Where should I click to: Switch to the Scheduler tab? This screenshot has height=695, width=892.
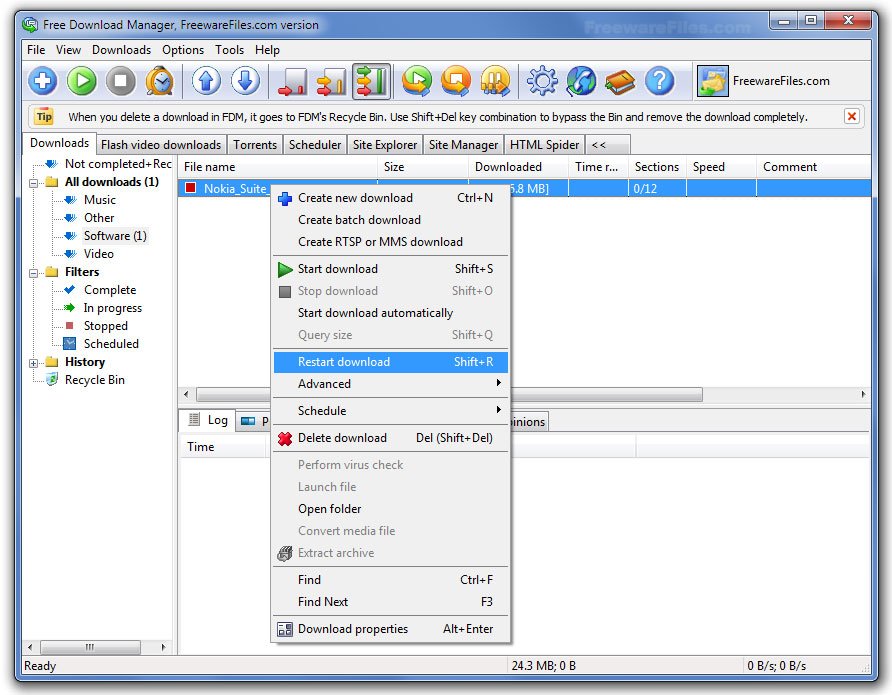[x=315, y=145]
